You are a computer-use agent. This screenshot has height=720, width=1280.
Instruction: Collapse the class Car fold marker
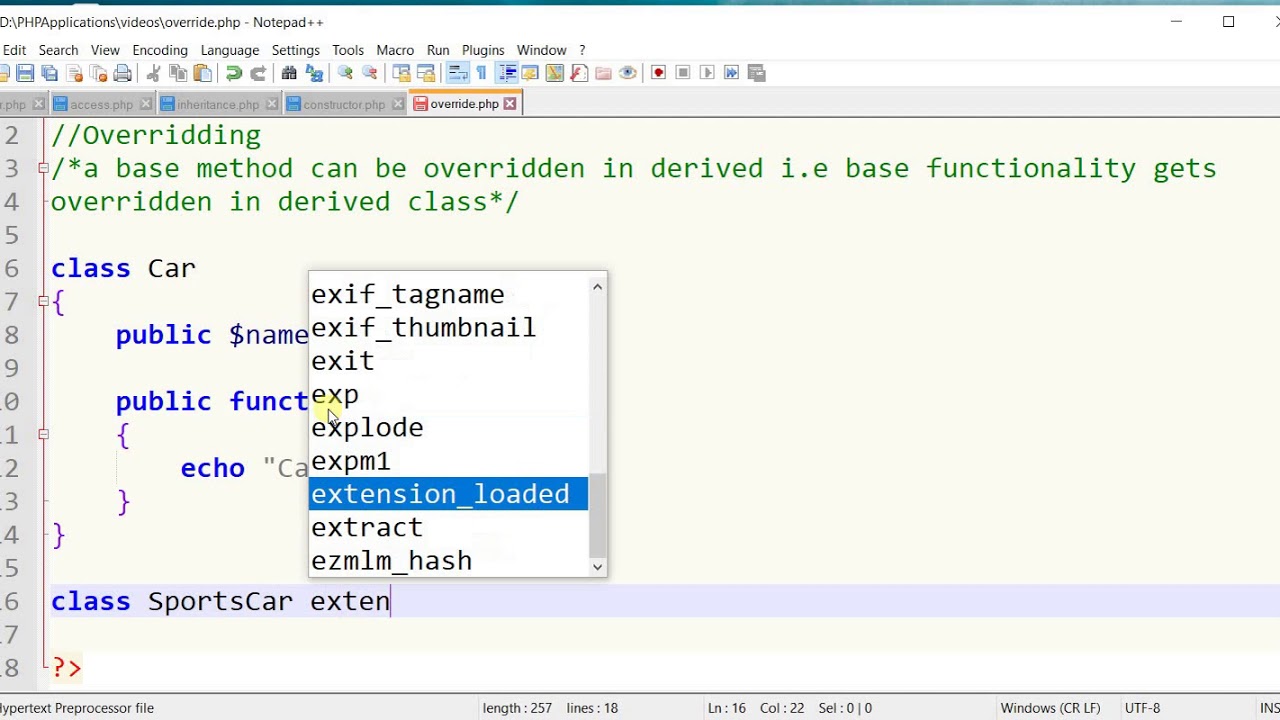tap(43, 301)
